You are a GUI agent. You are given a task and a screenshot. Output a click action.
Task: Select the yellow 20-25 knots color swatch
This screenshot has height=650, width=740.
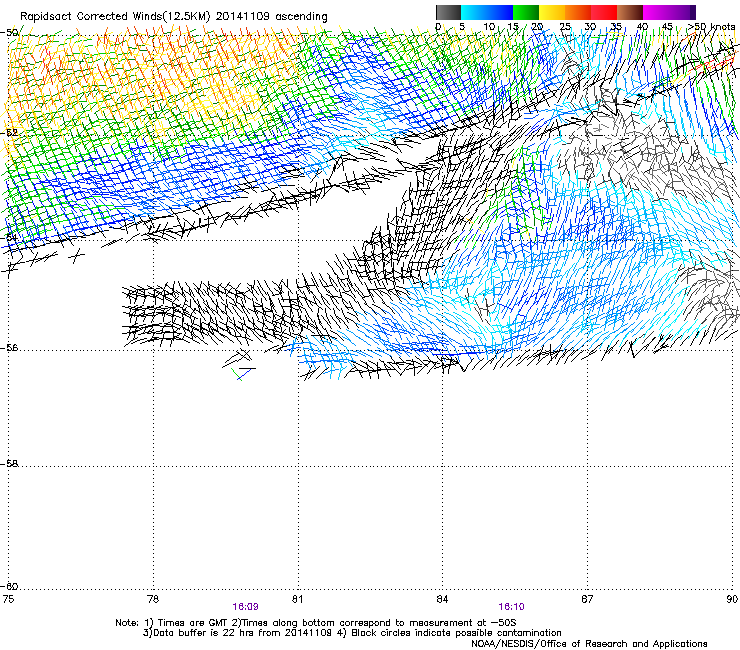[x=552, y=13]
